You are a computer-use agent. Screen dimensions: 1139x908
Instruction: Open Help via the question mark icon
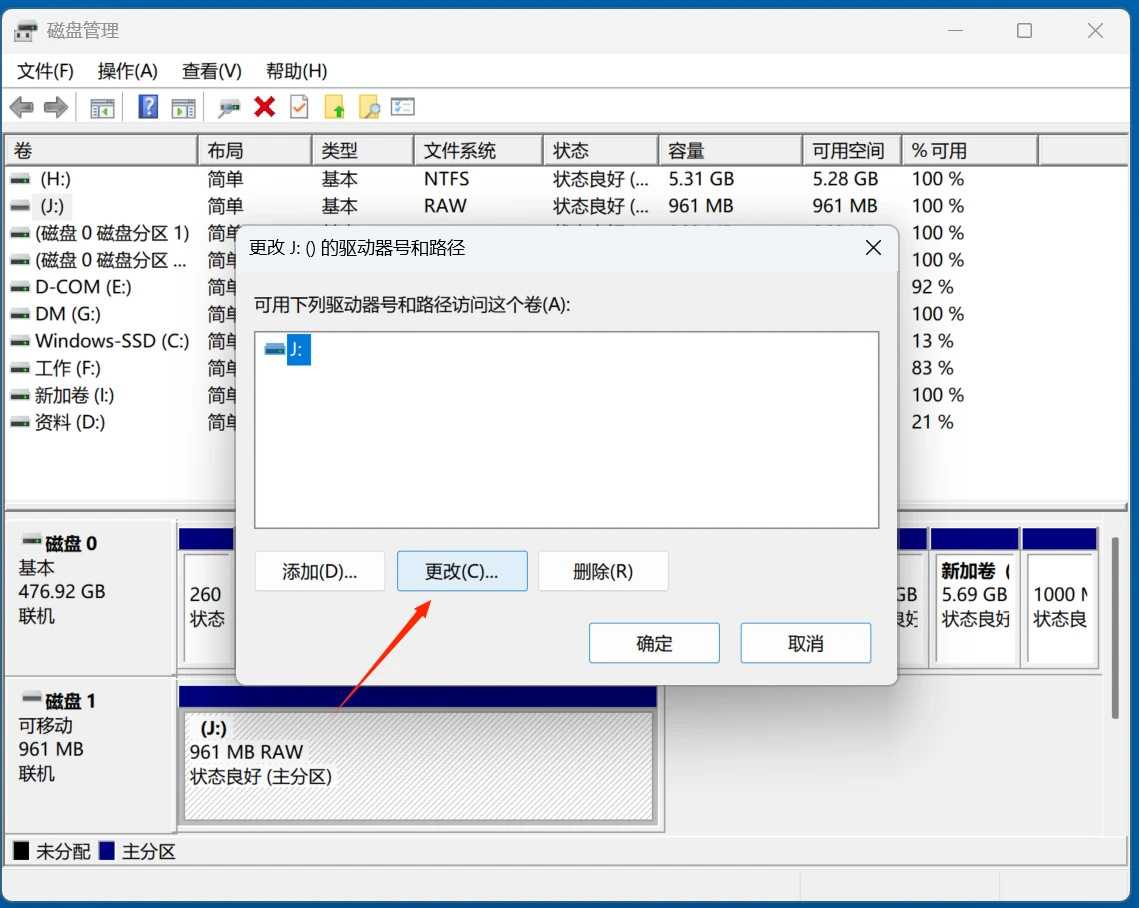pos(148,107)
